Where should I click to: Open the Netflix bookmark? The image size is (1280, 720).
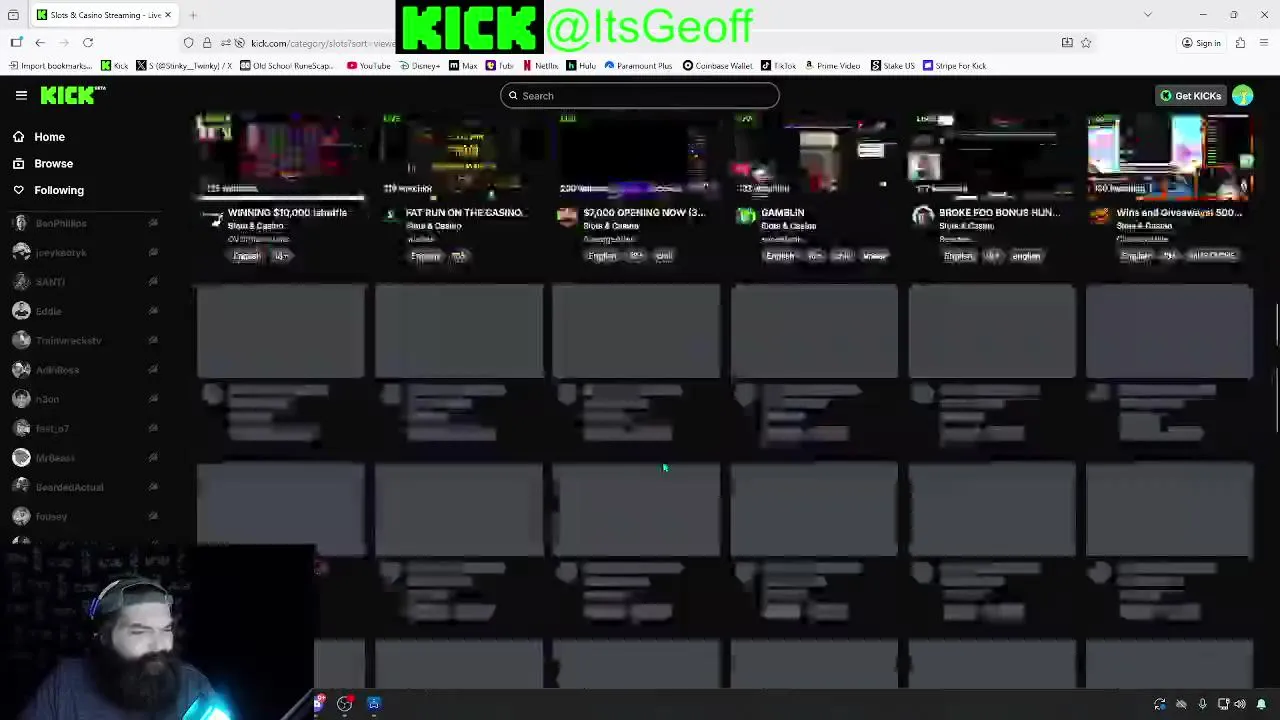point(540,66)
